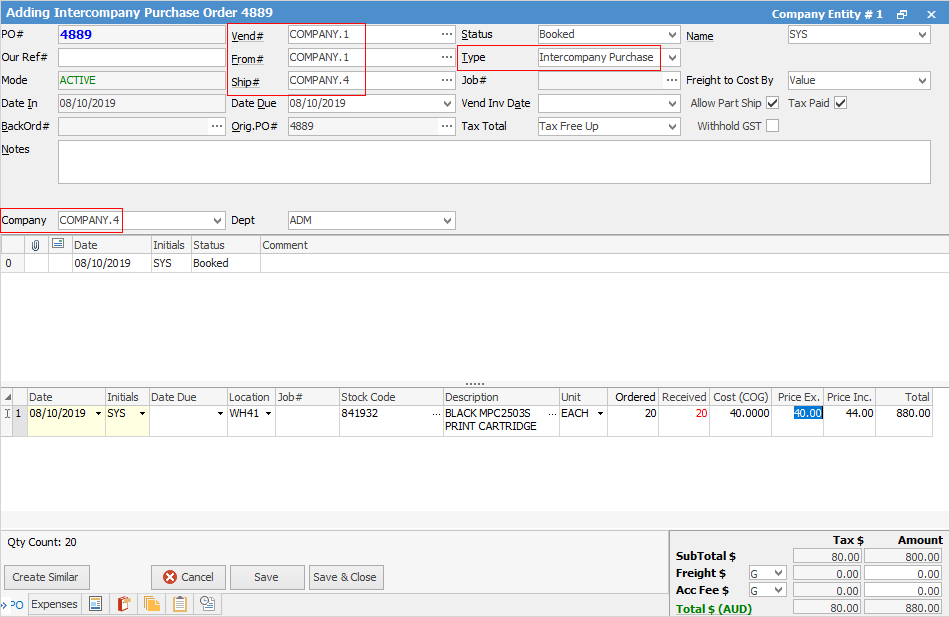Open the red folder tab icon

[124, 604]
